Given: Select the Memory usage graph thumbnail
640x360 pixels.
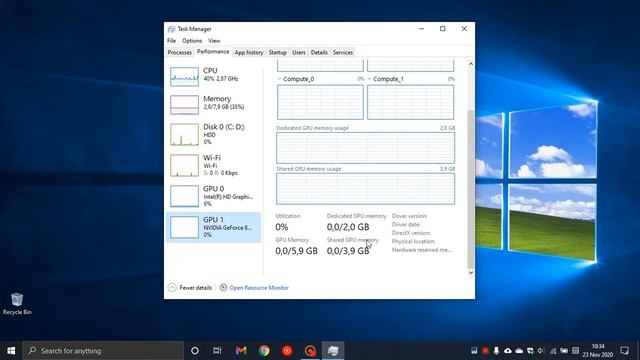Looking at the screenshot, I should [x=184, y=105].
